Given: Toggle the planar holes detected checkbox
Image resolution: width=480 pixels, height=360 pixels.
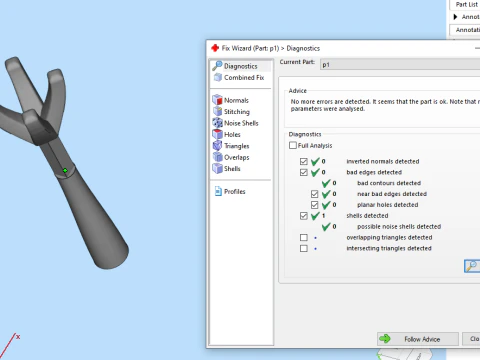Looking at the screenshot, I should pos(314,205).
